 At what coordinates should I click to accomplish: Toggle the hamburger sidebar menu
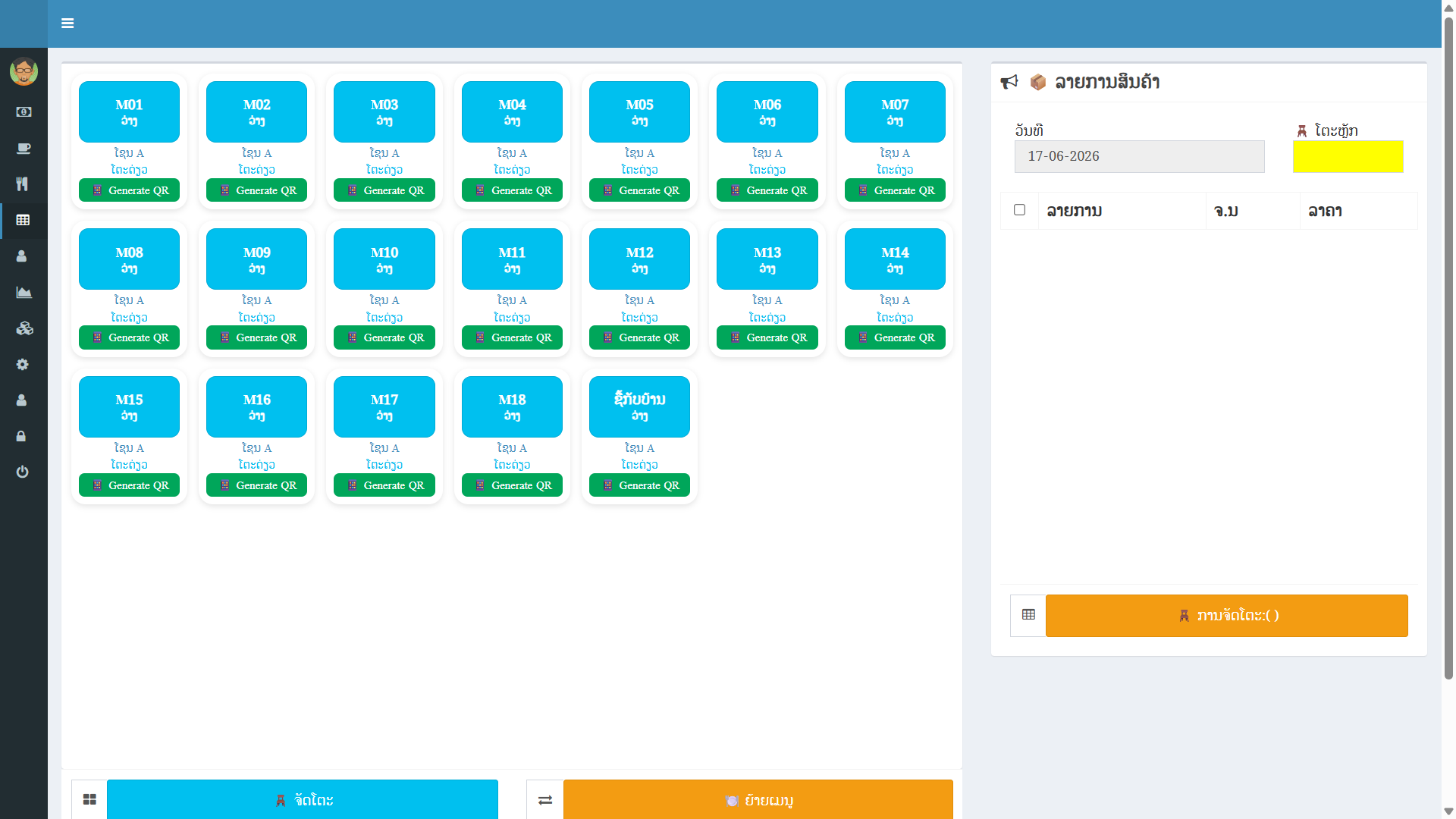coord(67,24)
